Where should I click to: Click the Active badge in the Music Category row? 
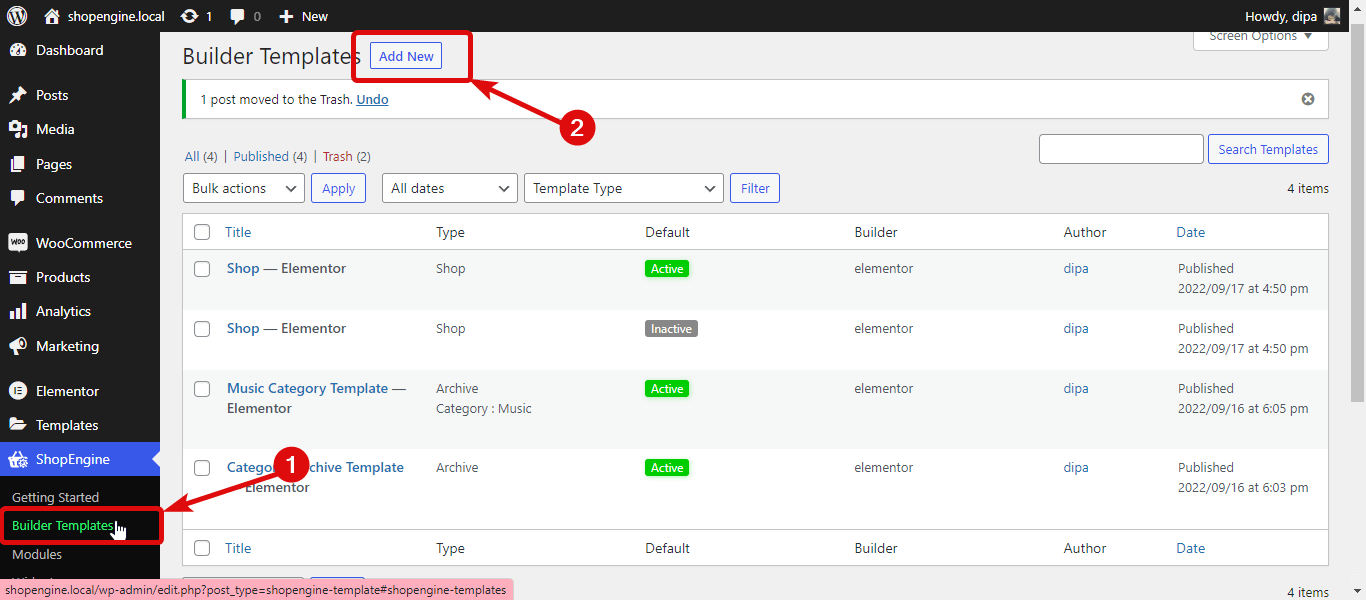coord(667,389)
